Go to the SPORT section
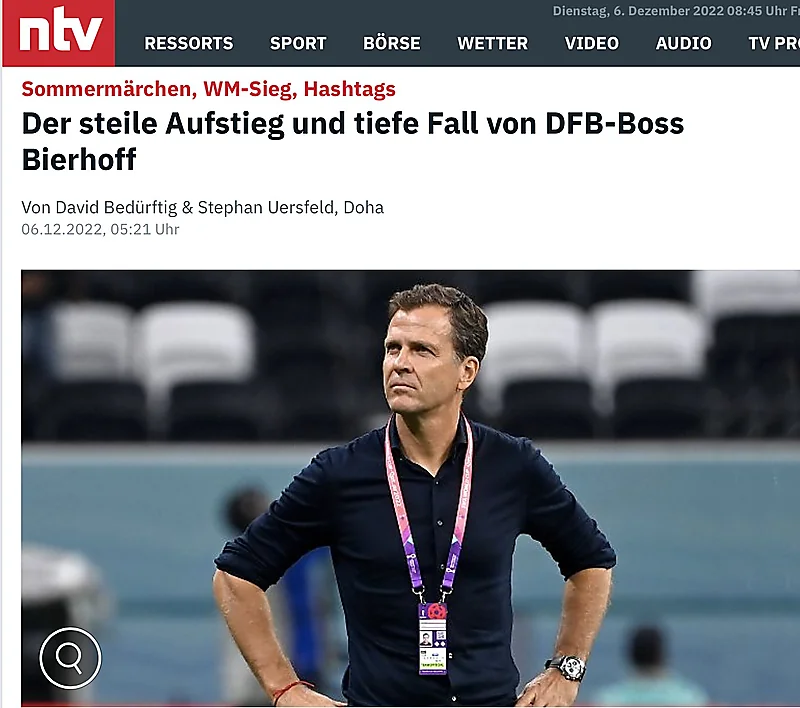The width and height of the screenshot is (800, 708). 298,43
